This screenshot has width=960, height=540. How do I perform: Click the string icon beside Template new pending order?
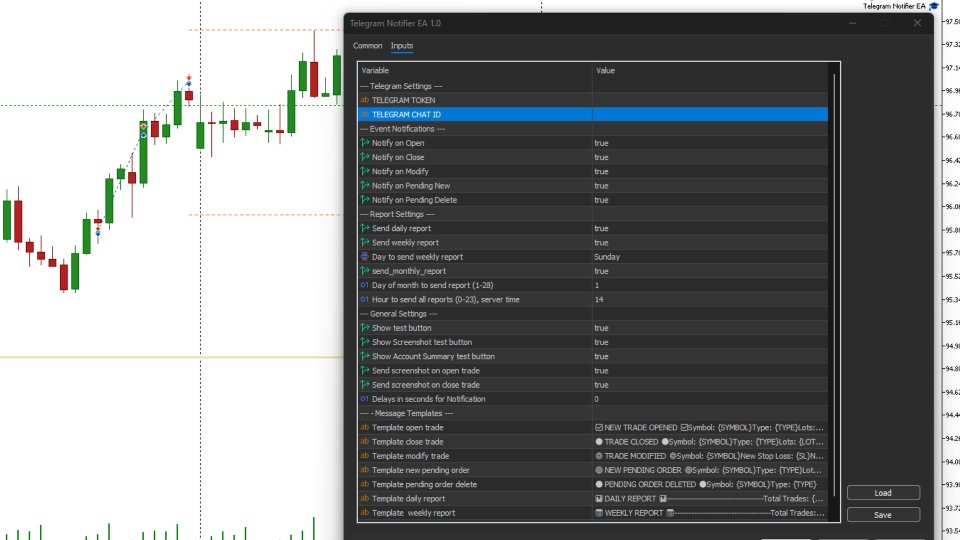pos(365,470)
